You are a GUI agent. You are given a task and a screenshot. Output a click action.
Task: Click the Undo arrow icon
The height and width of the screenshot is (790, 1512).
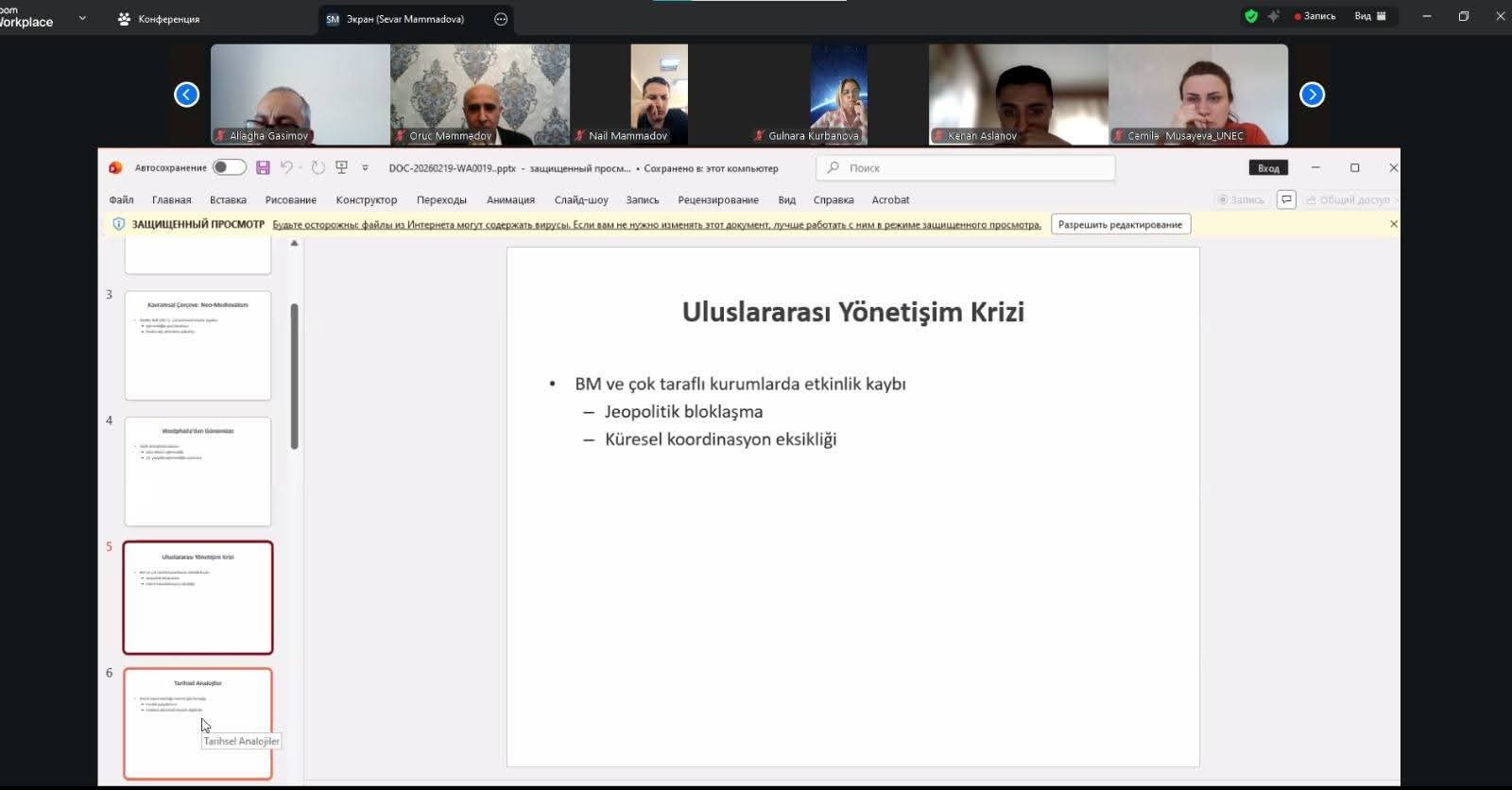(286, 167)
